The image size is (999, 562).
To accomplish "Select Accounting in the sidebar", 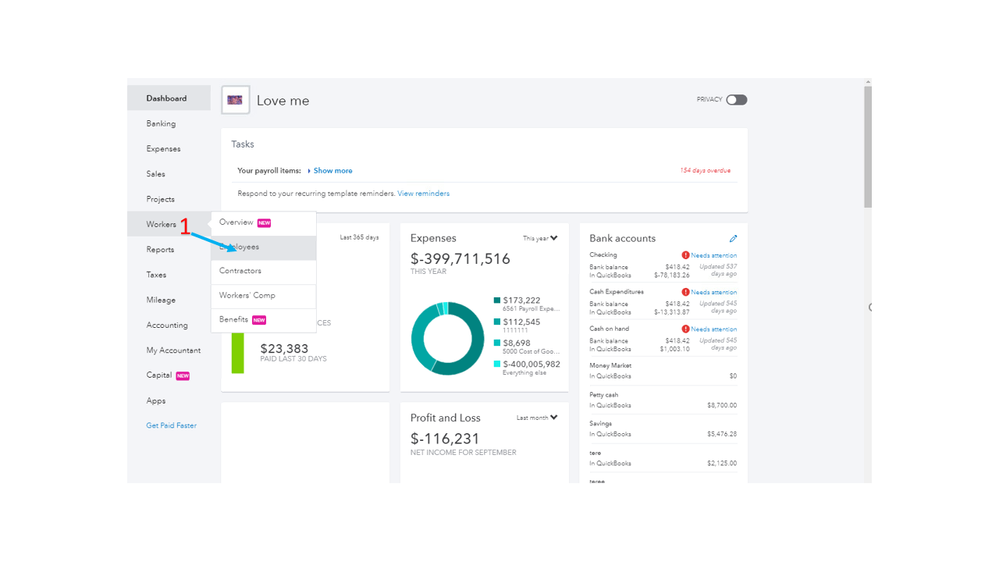I will 167,325.
